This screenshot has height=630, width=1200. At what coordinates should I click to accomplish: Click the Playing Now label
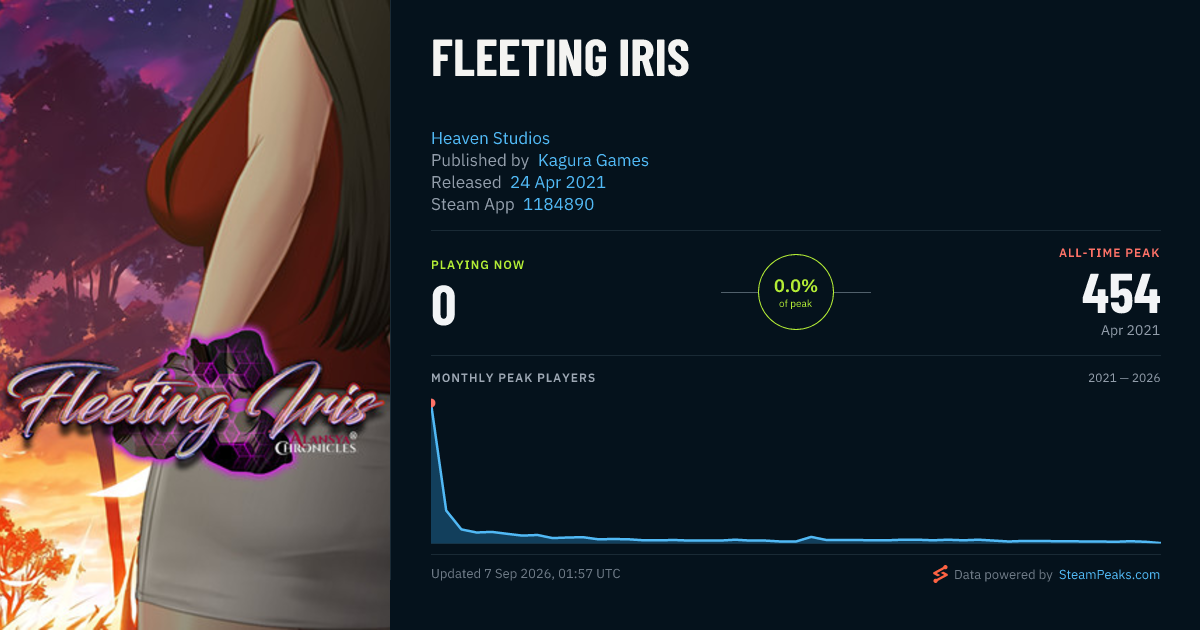[x=478, y=265]
